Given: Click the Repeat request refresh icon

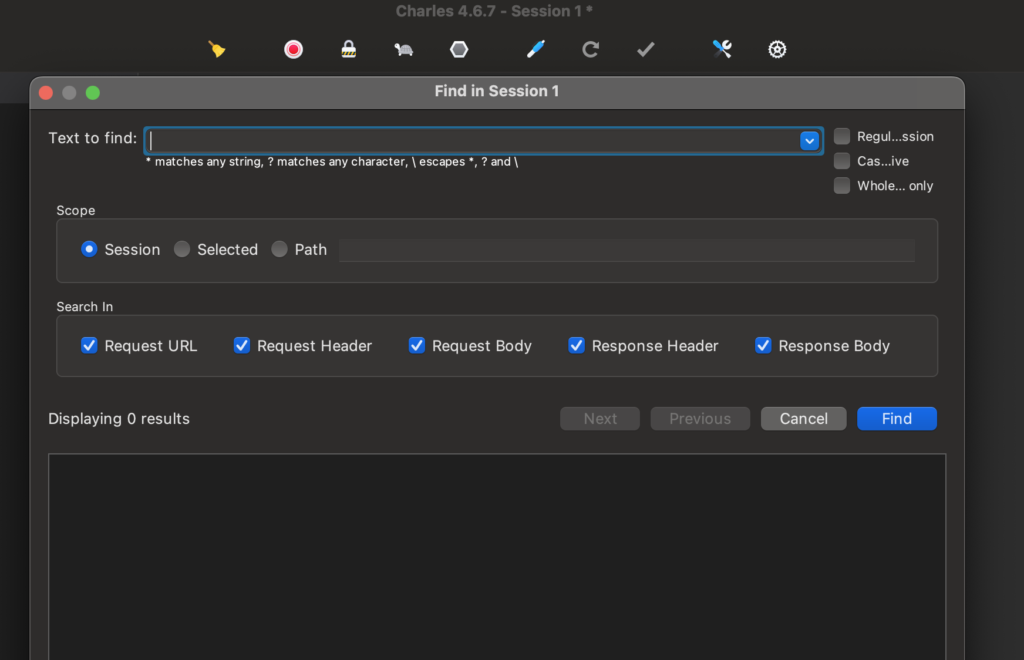Looking at the screenshot, I should 591,49.
